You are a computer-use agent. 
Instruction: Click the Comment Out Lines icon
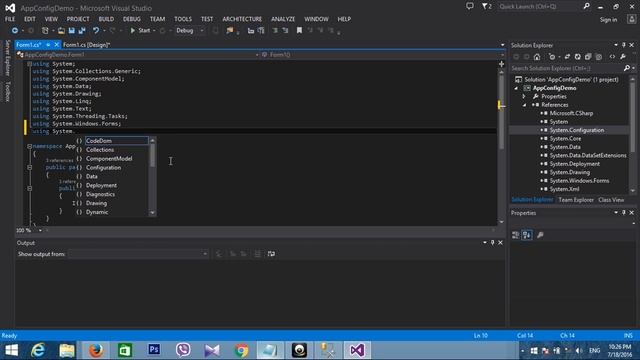click(275, 31)
